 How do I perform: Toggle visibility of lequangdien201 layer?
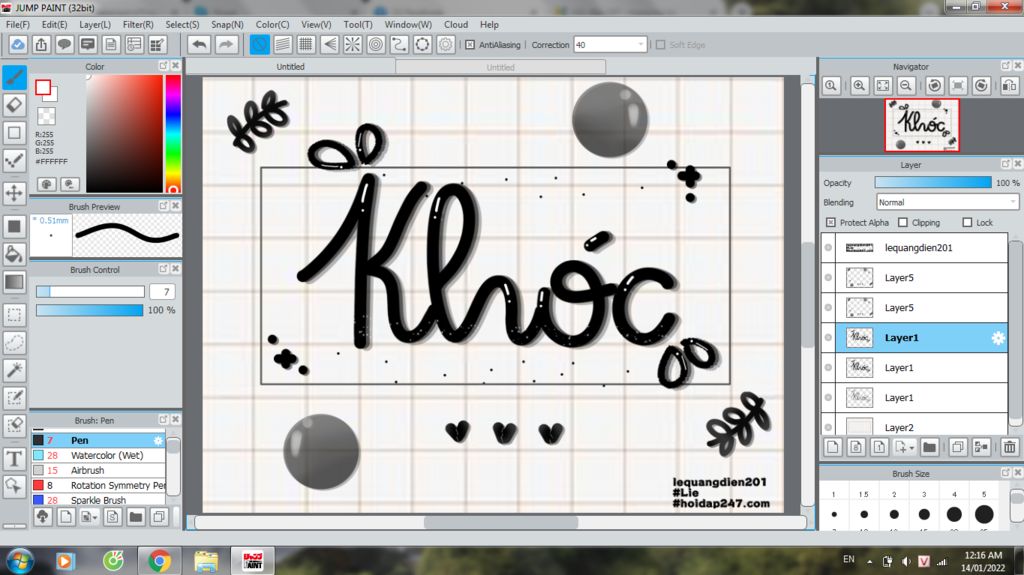point(828,248)
